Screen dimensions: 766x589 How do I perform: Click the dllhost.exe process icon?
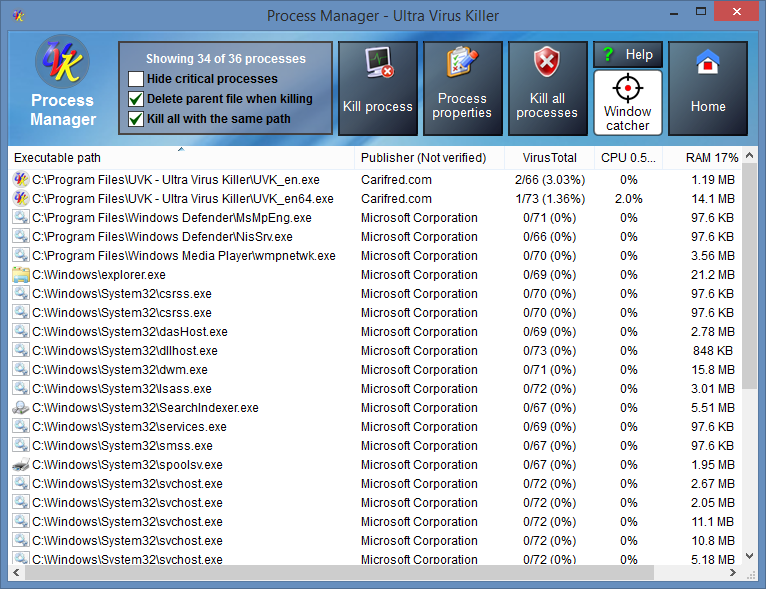21,351
